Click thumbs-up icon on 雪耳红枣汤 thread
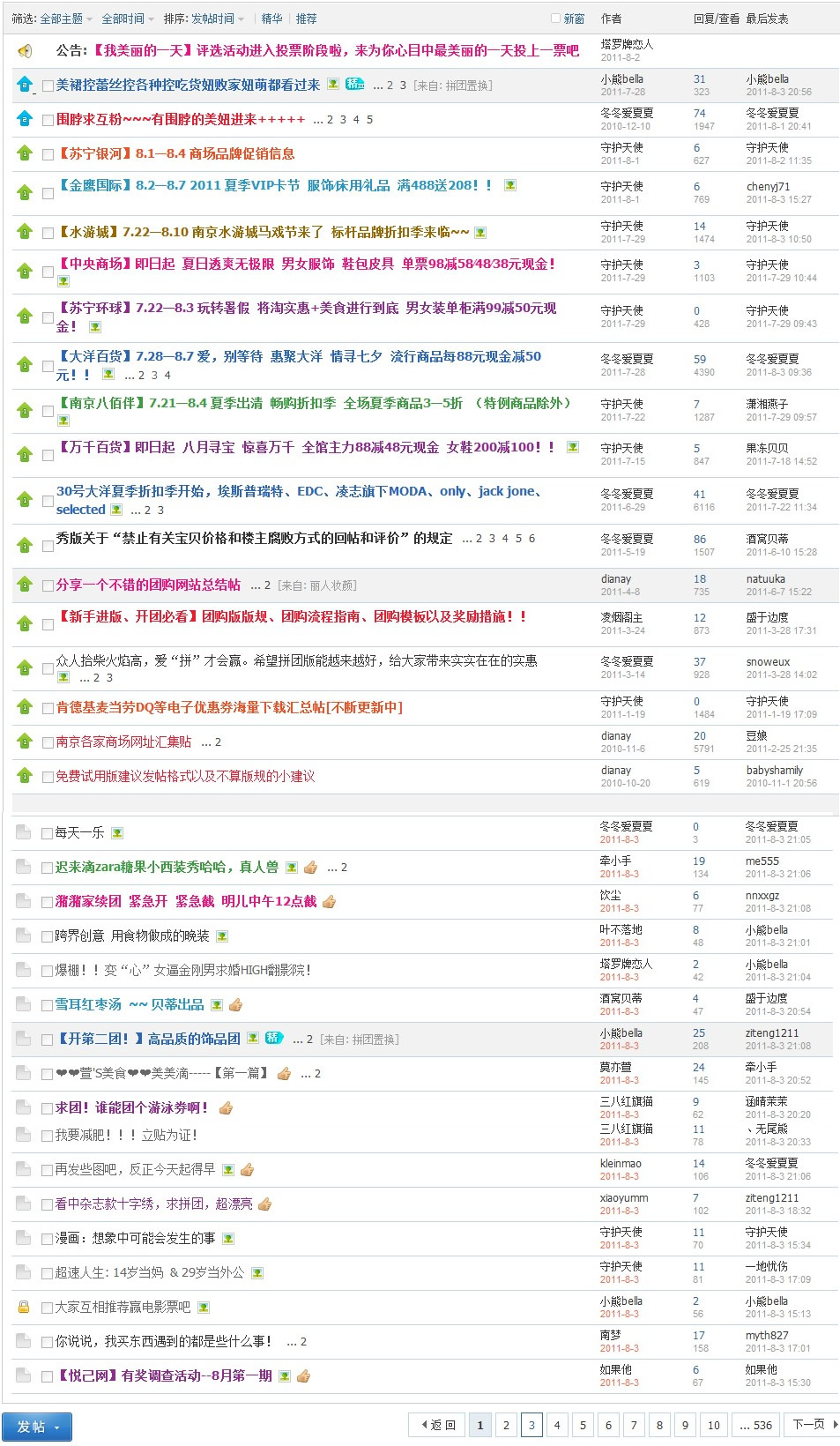The height and width of the screenshot is (1446, 840). click(x=235, y=1005)
